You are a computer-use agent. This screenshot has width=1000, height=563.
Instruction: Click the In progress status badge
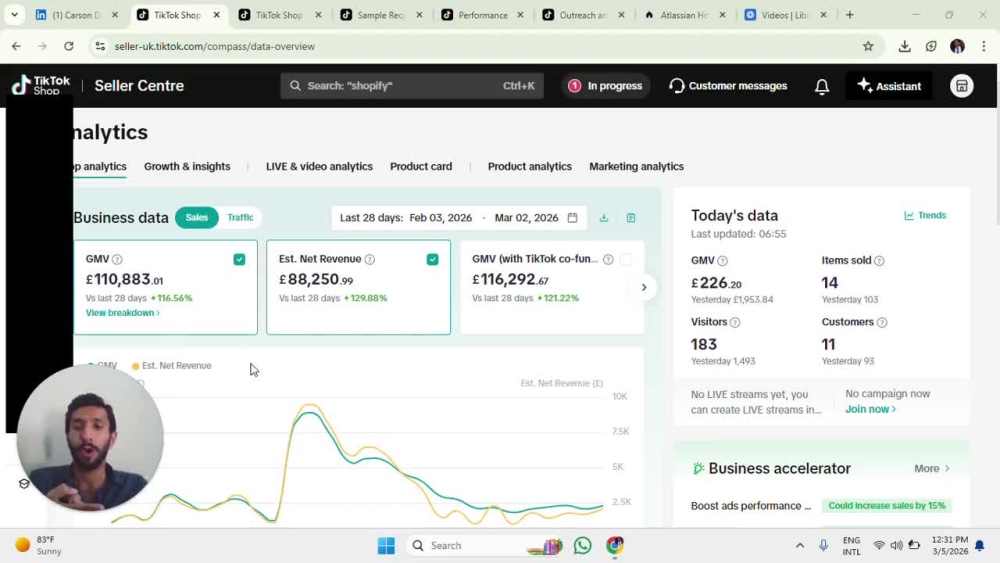click(x=605, y=86)
